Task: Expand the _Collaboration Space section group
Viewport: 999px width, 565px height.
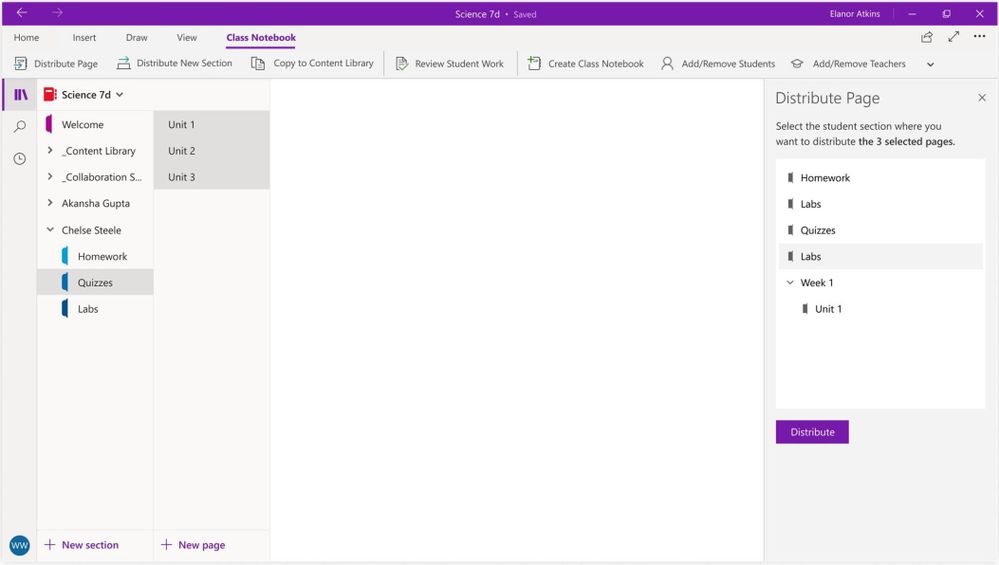Action: pos(50,176)
